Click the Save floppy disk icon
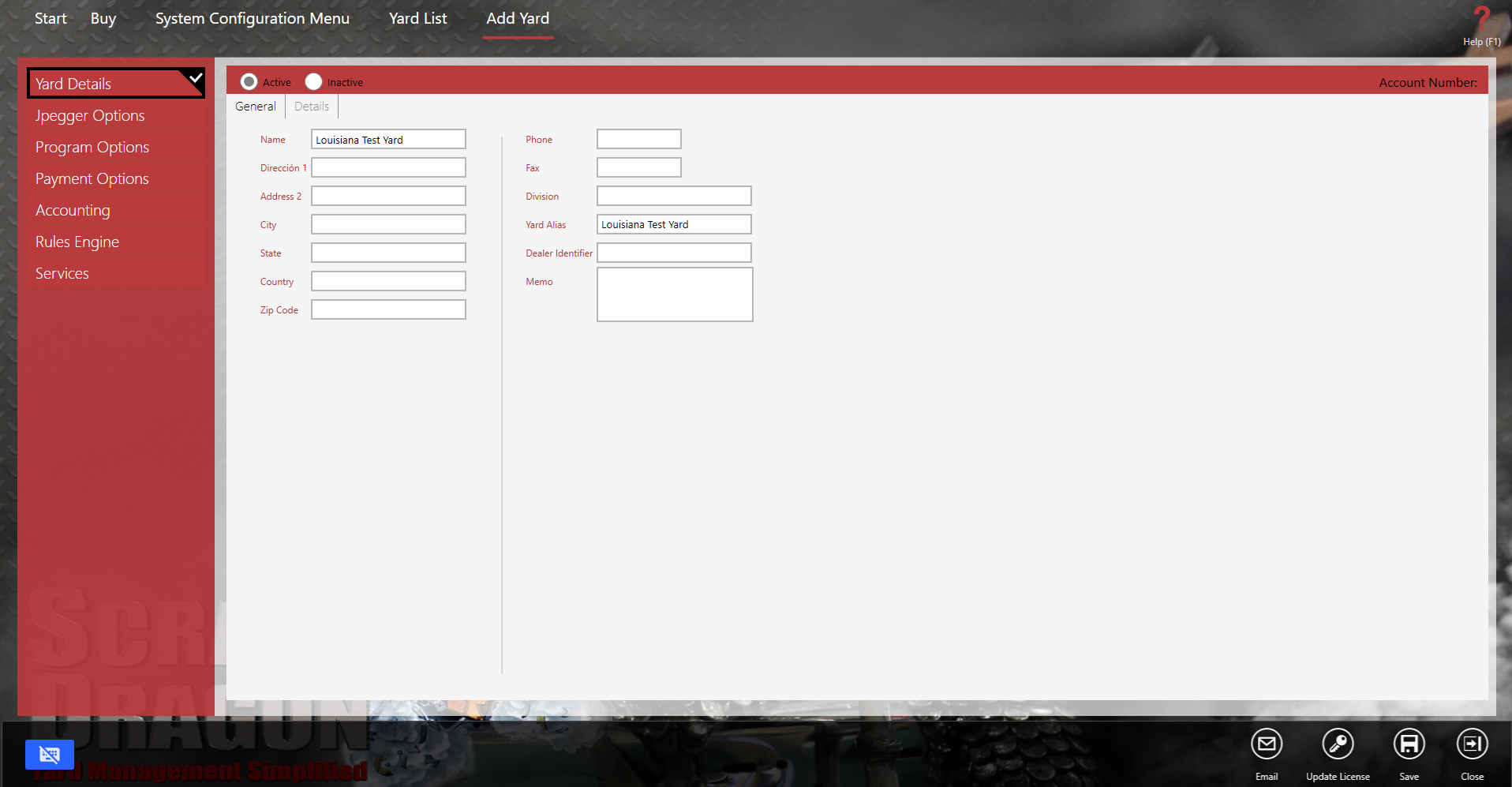The width and height of the screenshot is (1512, 787). [1409, 744]
